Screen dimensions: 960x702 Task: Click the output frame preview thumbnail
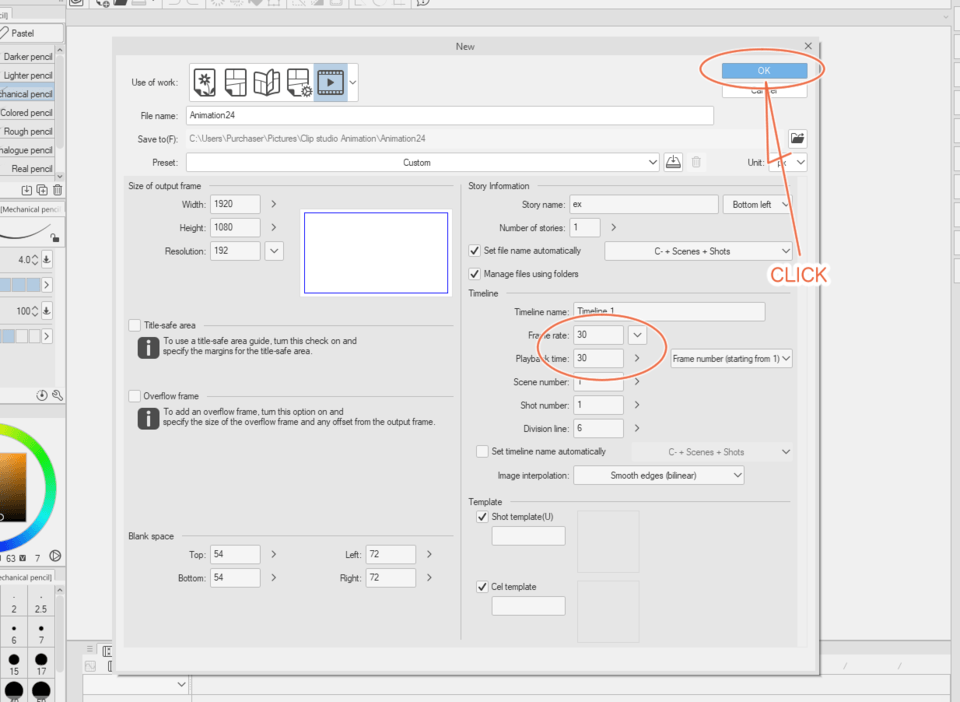pos(376,253)
